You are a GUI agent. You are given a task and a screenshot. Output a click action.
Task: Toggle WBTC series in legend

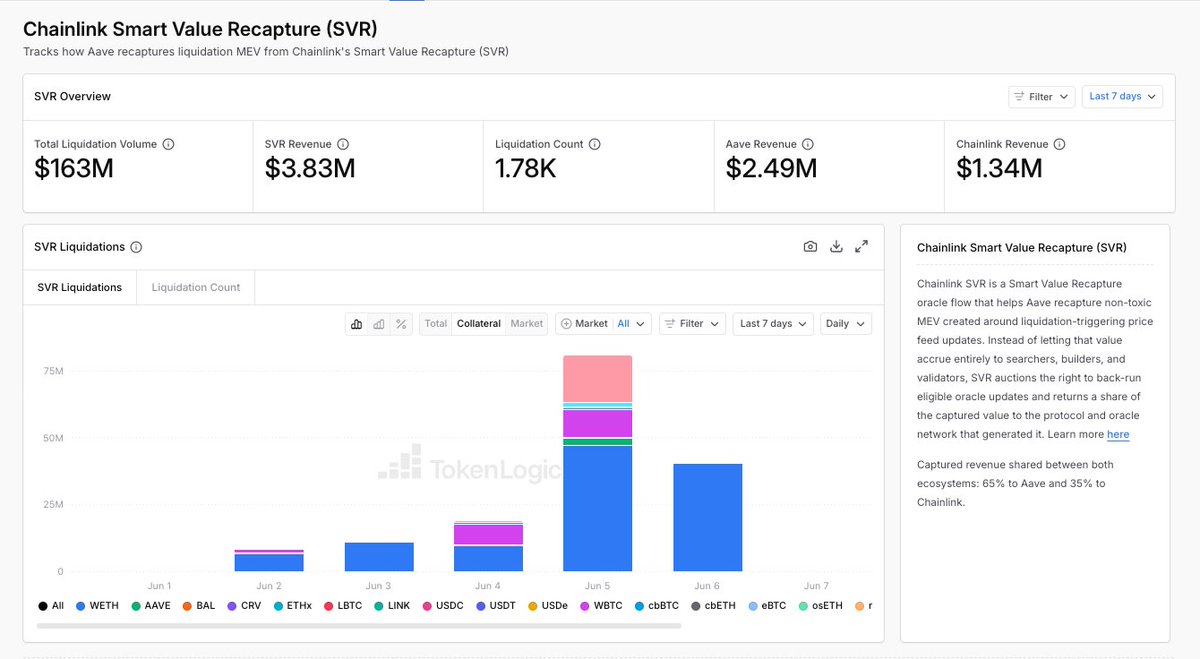click(601, 606)
